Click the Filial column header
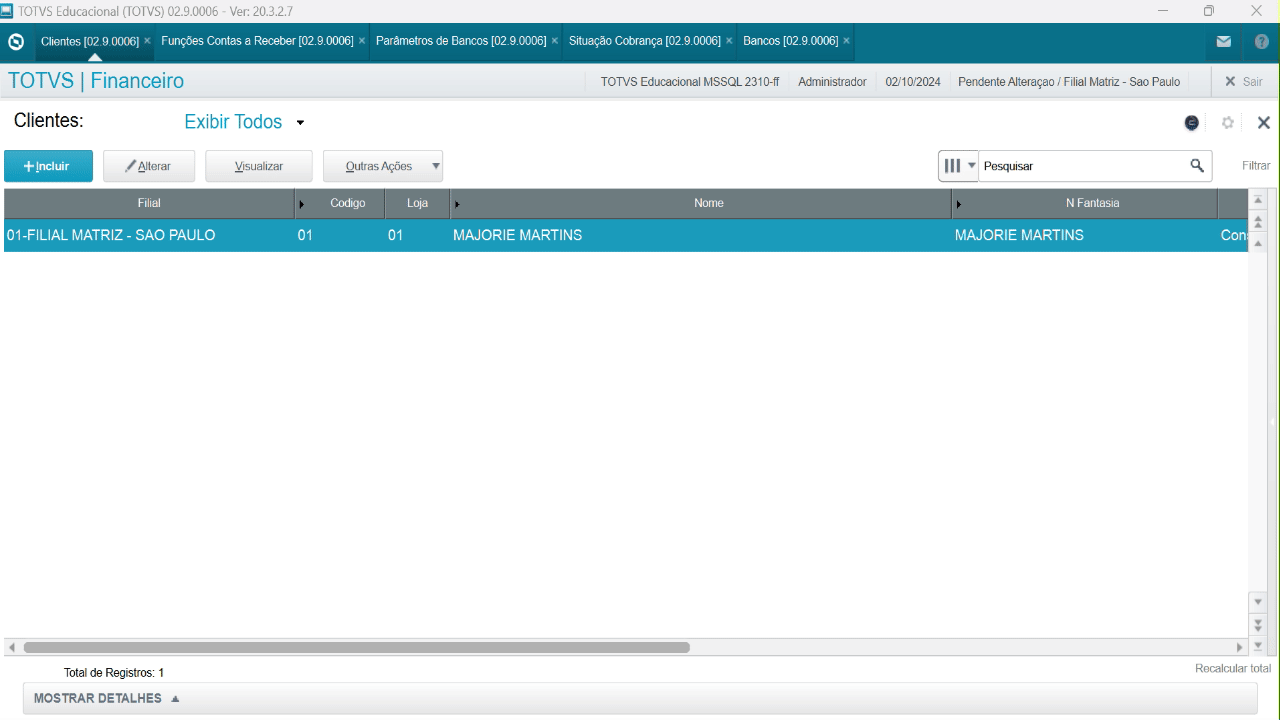 tap(149, 203)
